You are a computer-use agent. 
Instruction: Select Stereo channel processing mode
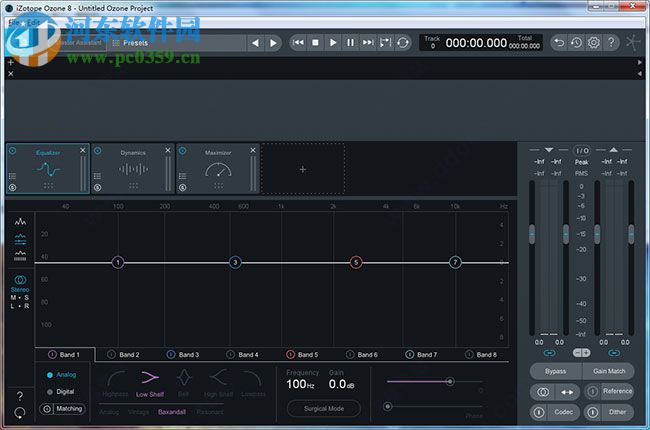click(20, 284)
